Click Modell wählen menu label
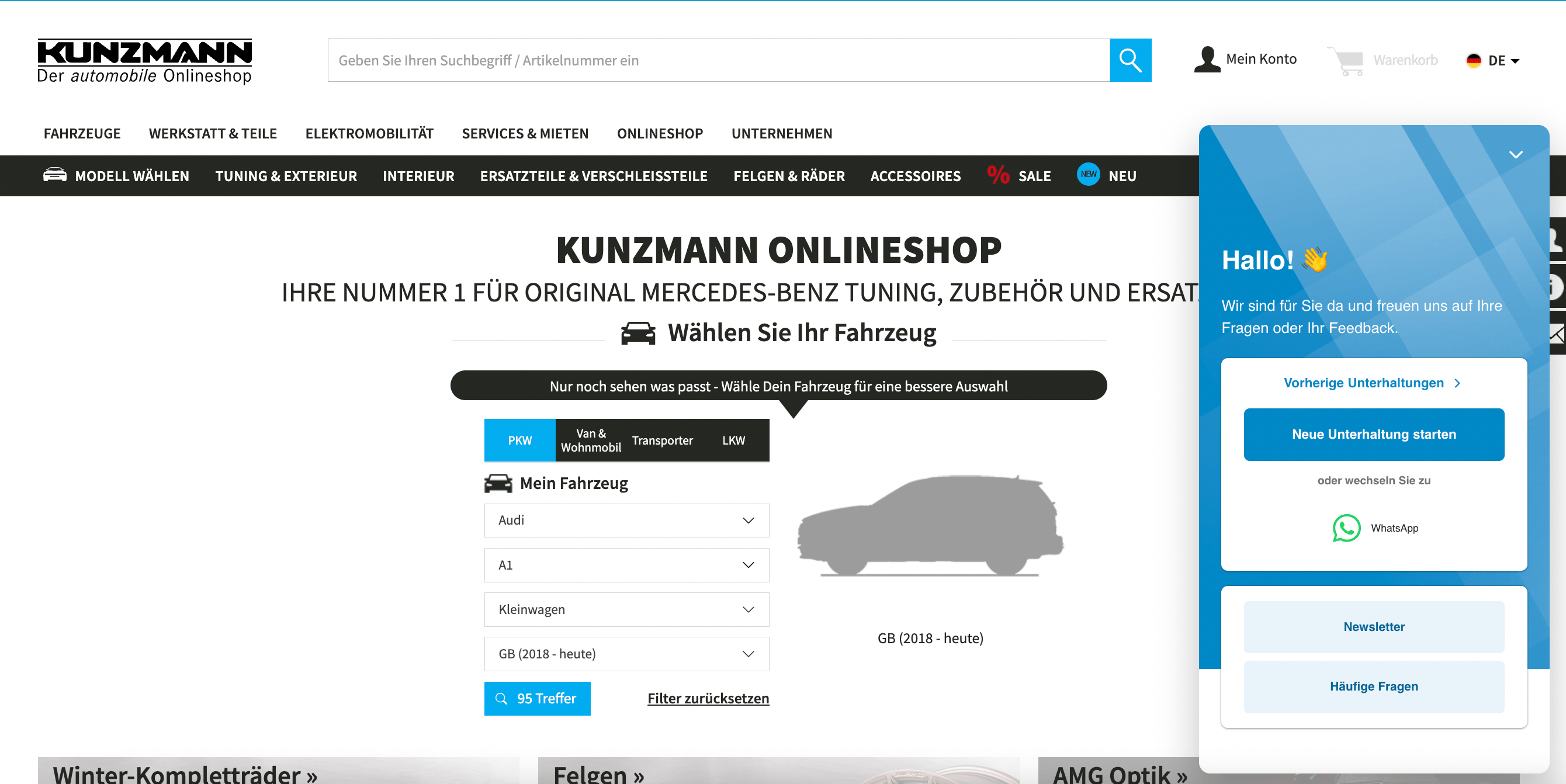Screen dimensions: 1566x784 pos(132,176)
